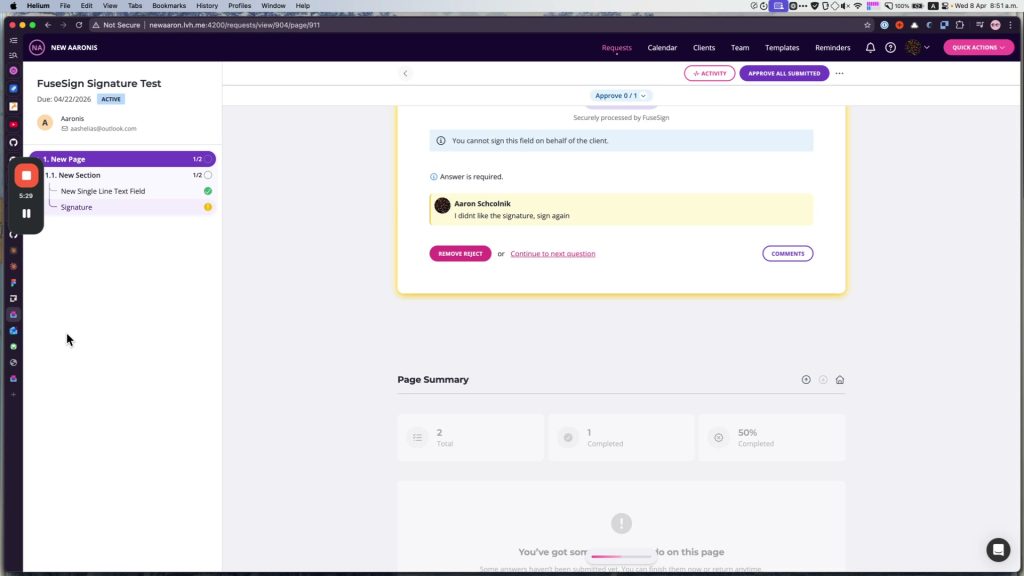The height and width of the screenshot is (576, 1024).
Task: Open the Calendar nav item
Action: pos(662,48)
